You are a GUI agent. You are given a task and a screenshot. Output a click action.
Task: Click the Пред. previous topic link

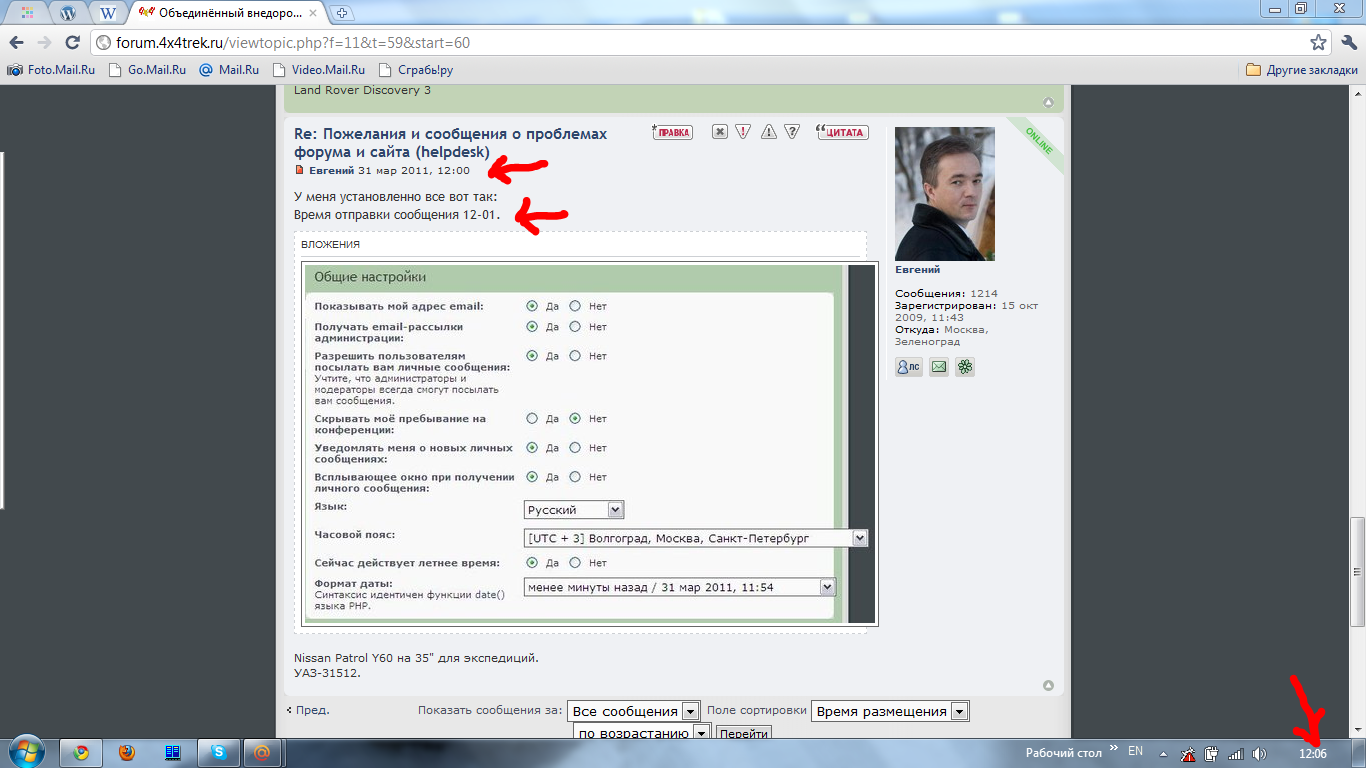tap(308, 711)
